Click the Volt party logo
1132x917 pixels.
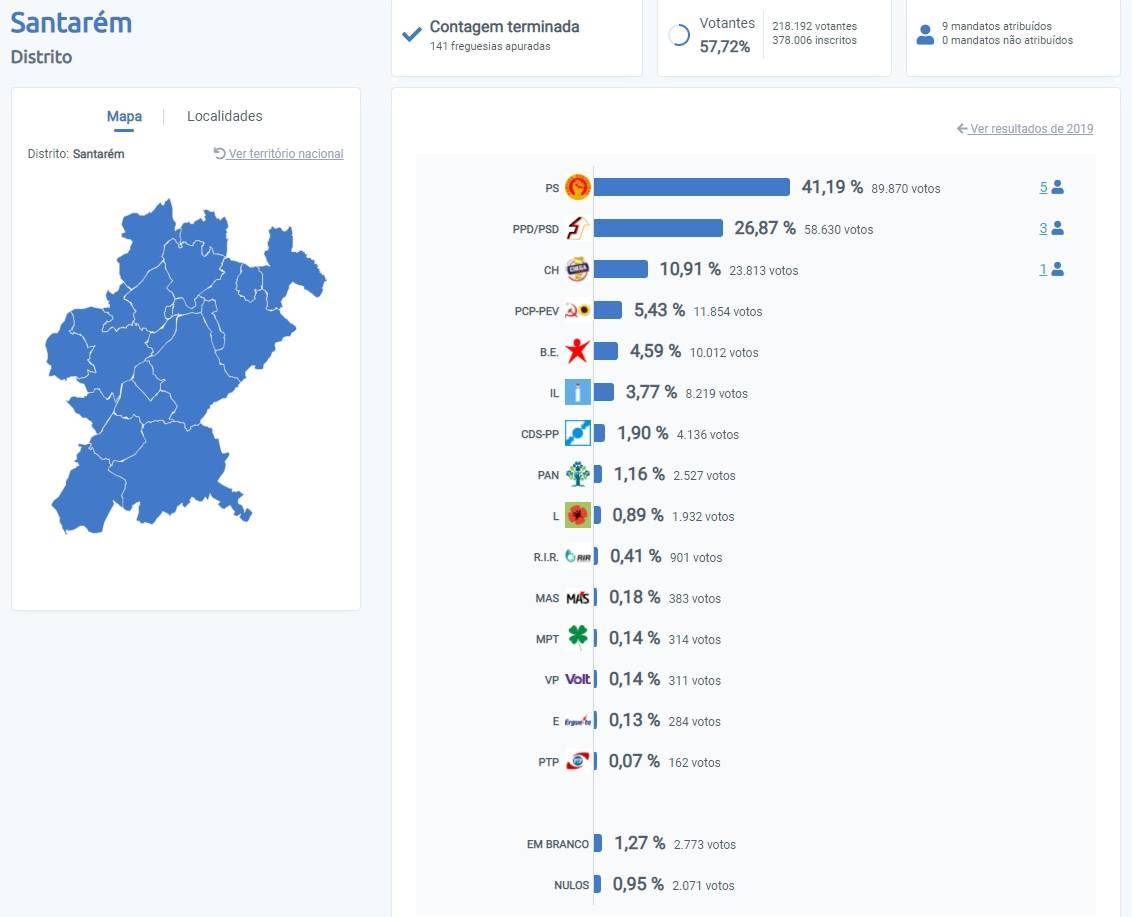pyautogui.click(x=578, y=679)
